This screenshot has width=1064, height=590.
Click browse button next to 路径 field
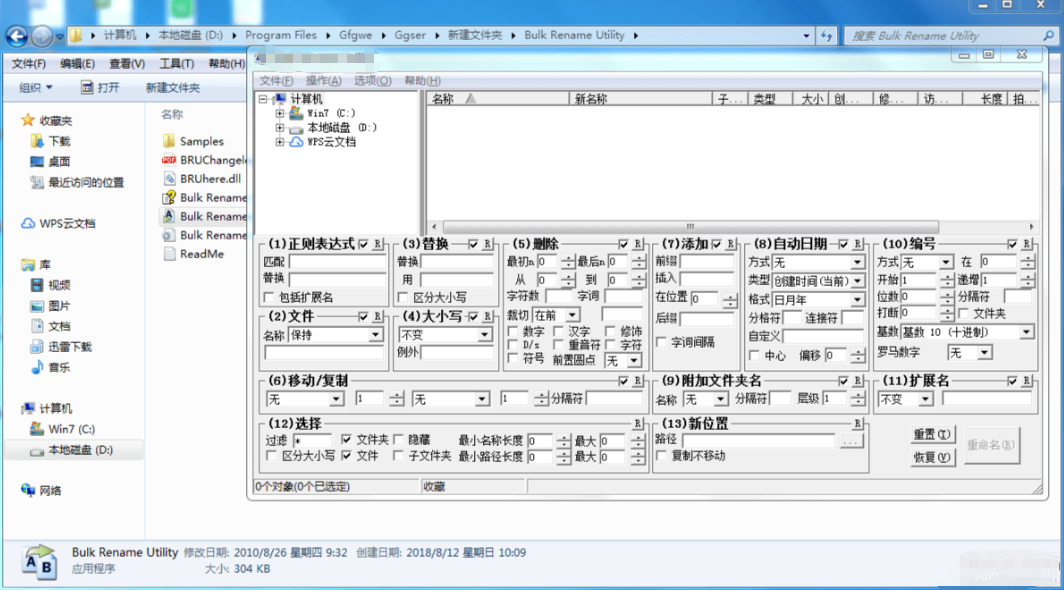click(x=851, y=441)
